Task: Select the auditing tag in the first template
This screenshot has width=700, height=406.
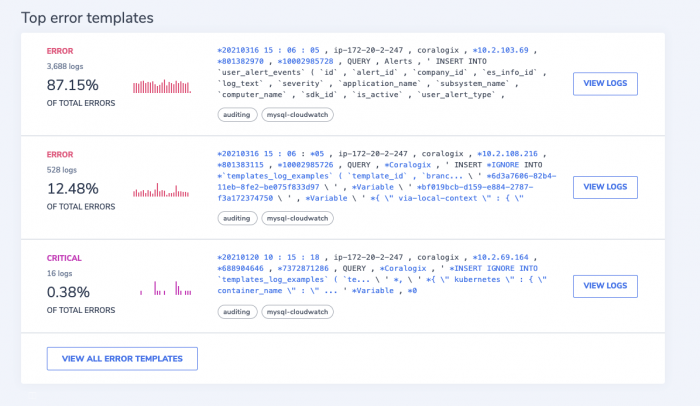Action: 237,115
